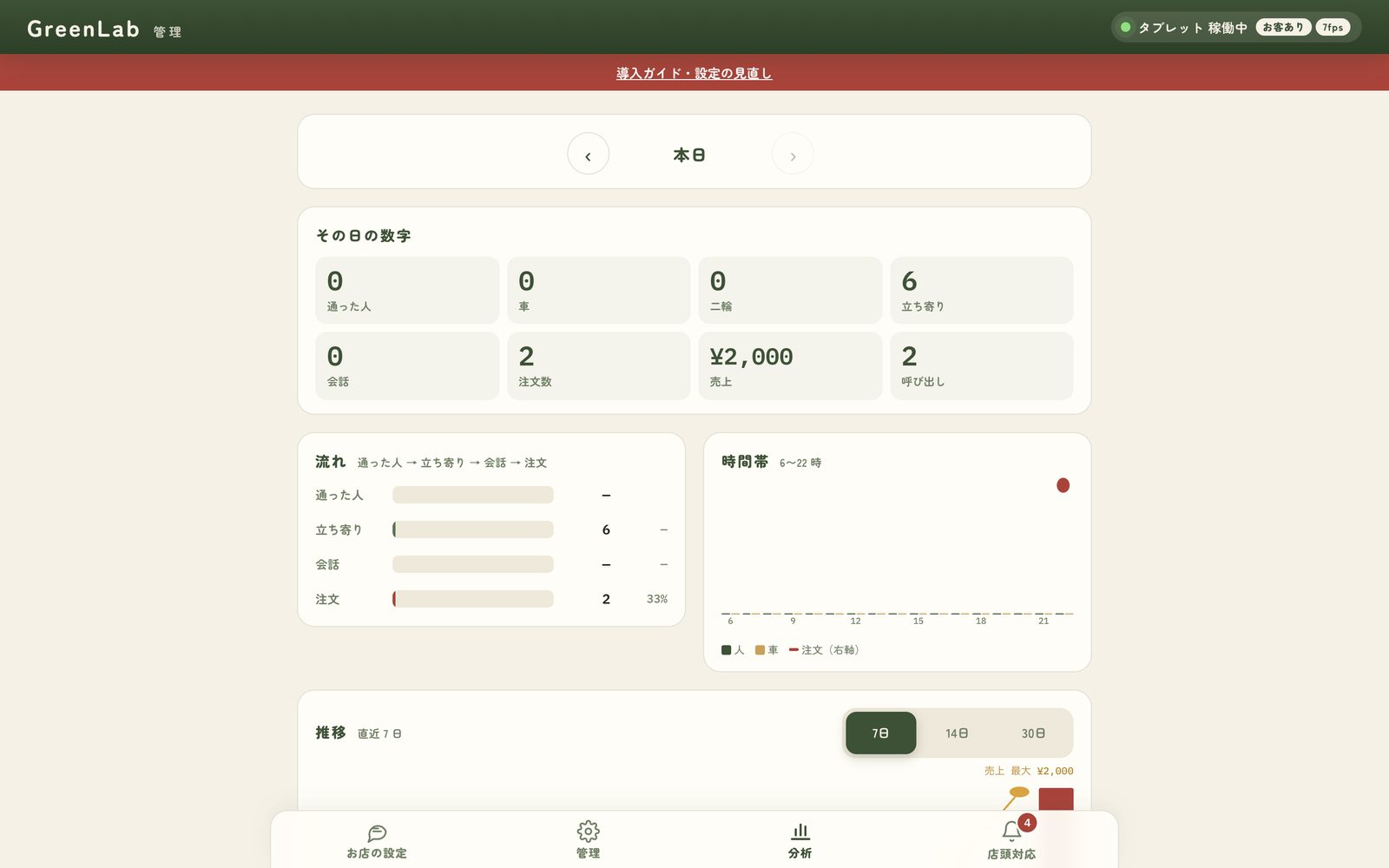The height and width of the screenshot is (868, 1389).
Task: Click the タブレット 稼働中 status text
Action: (1193, 28)
